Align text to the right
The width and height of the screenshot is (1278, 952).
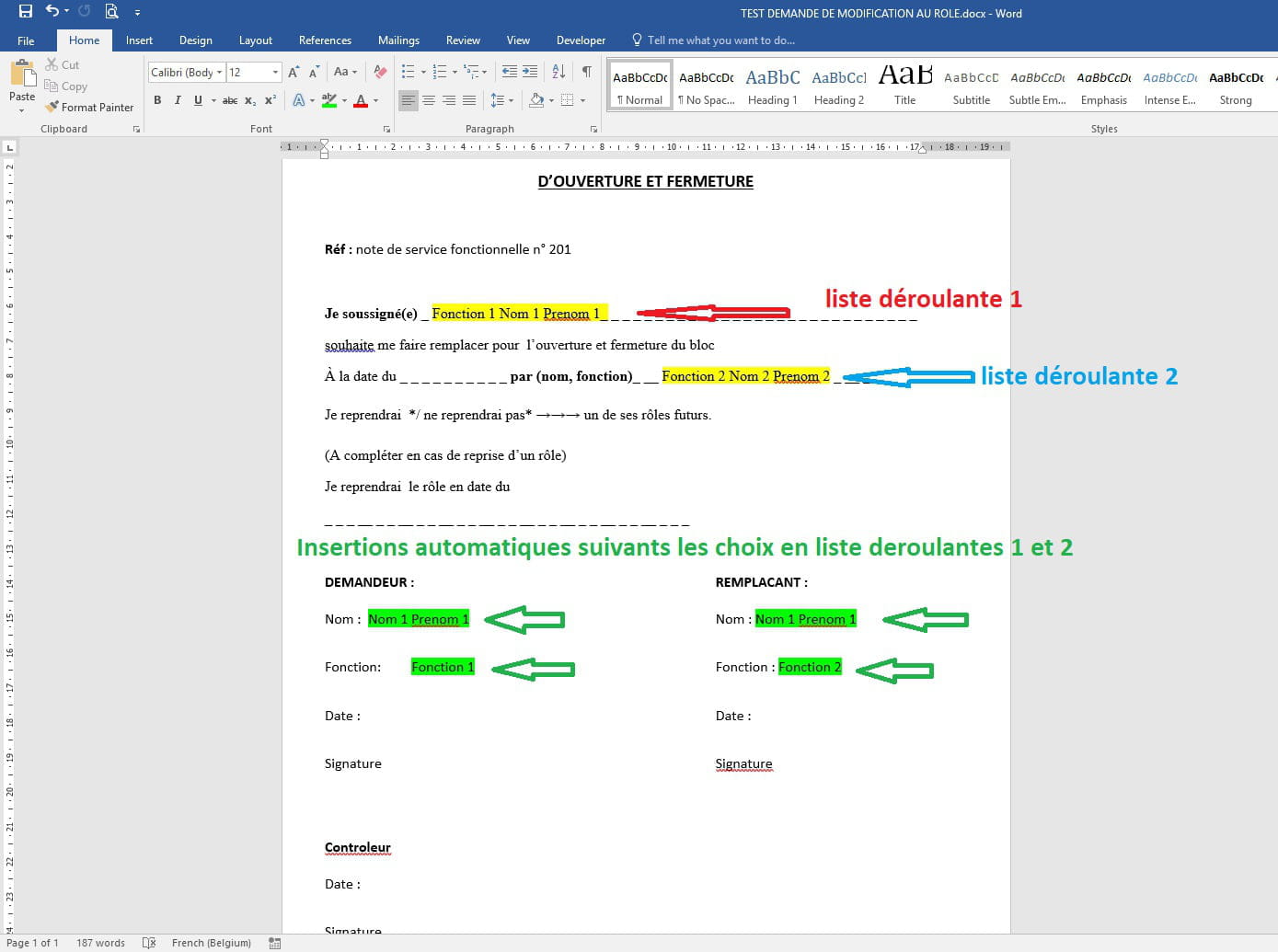tap(449, 100)
